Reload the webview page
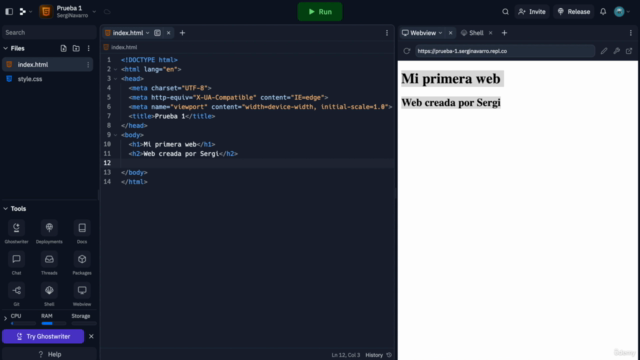 [x=407, y=51]
